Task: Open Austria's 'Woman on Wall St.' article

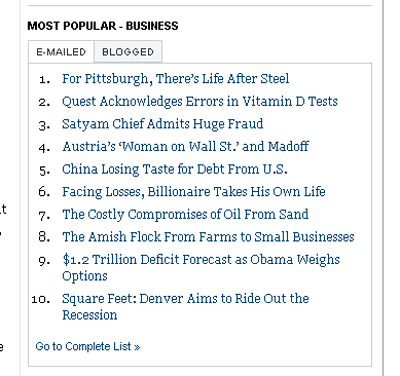Action: 185,147
